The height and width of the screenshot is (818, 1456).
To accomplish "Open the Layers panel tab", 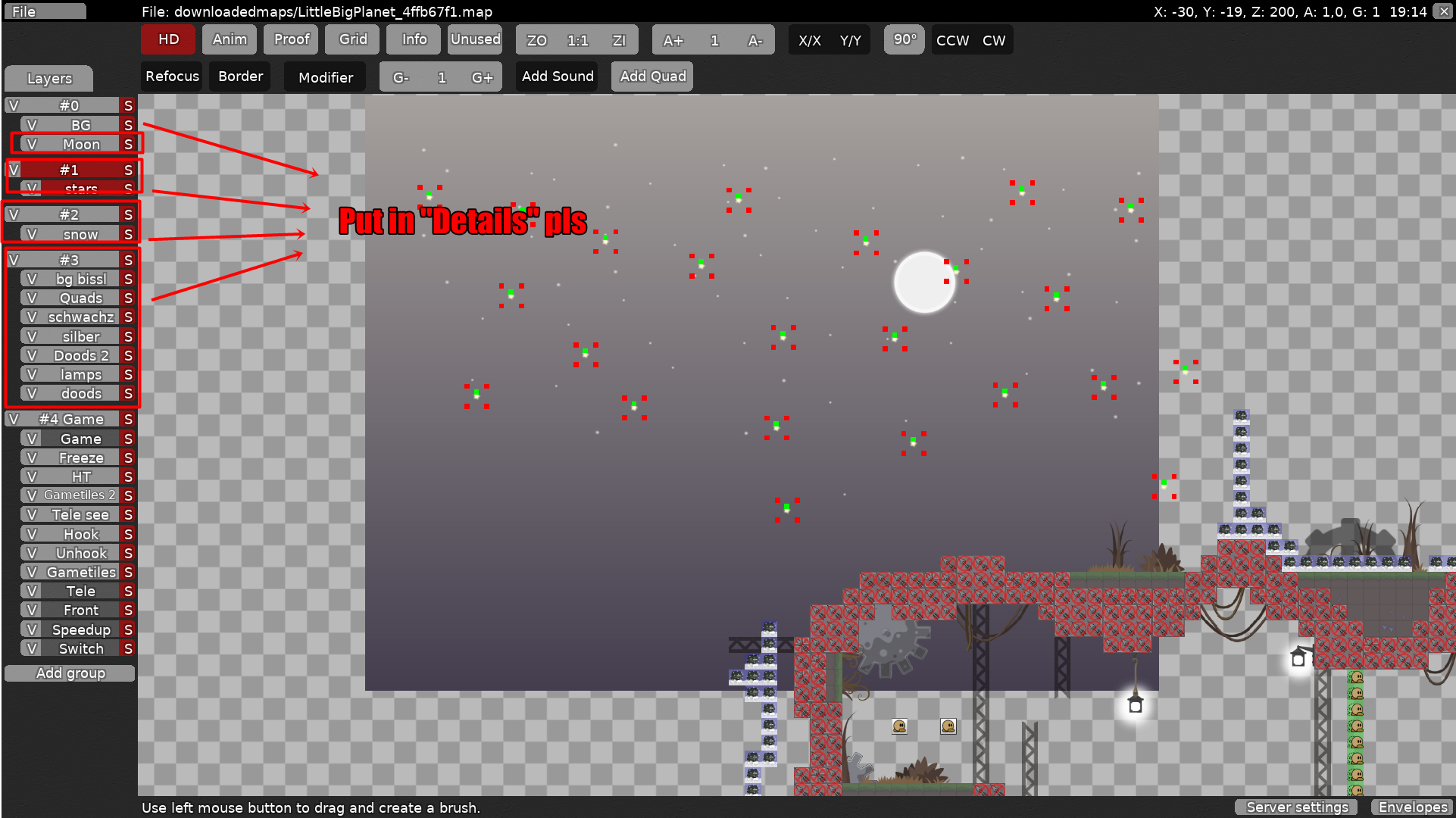I will coord(49,78).
